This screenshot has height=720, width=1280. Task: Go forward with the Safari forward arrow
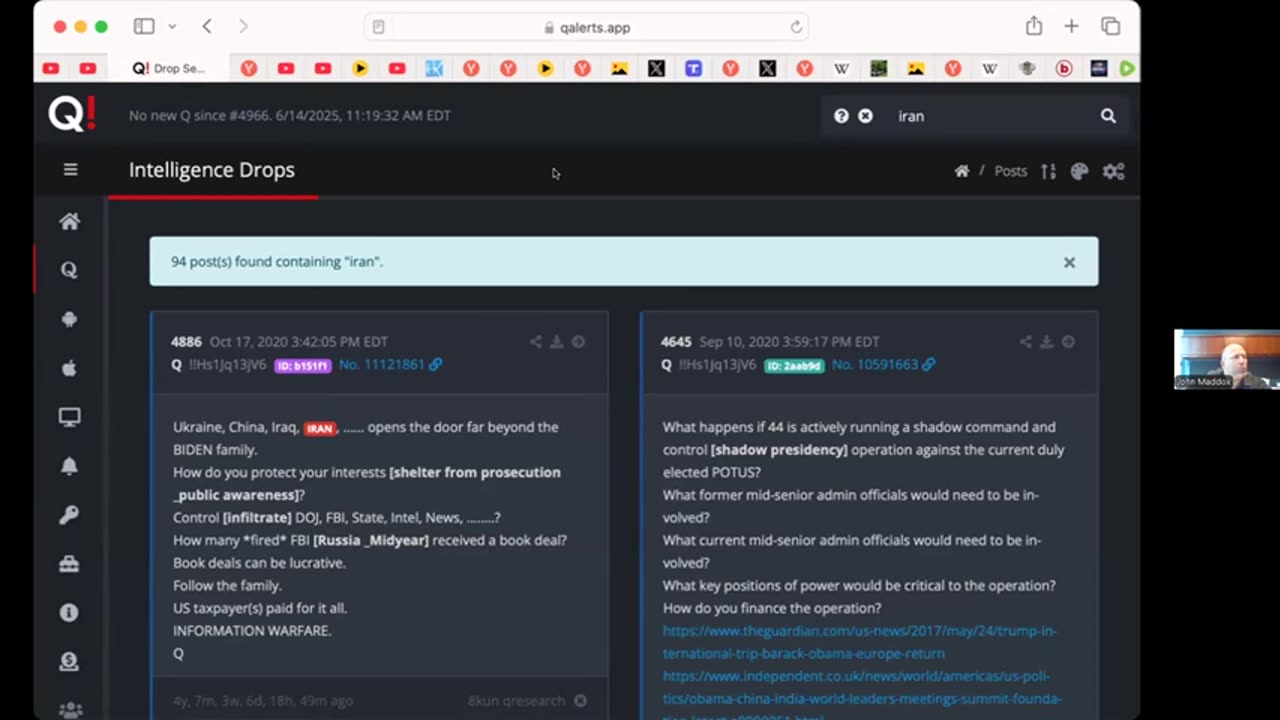(243, 27)
